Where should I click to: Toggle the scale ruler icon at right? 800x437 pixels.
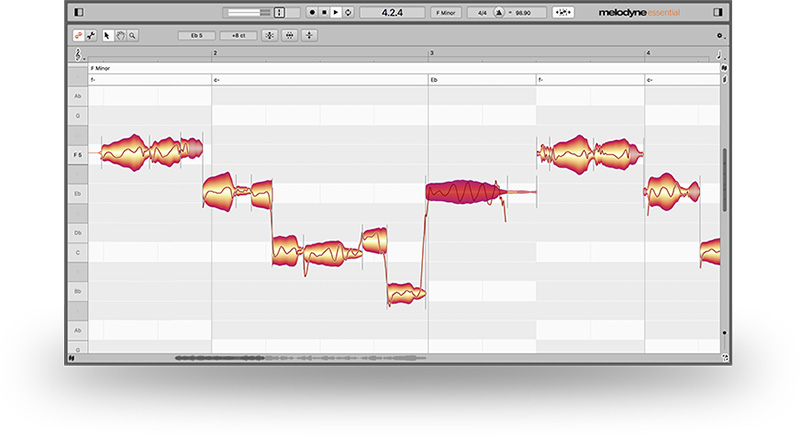724,68
